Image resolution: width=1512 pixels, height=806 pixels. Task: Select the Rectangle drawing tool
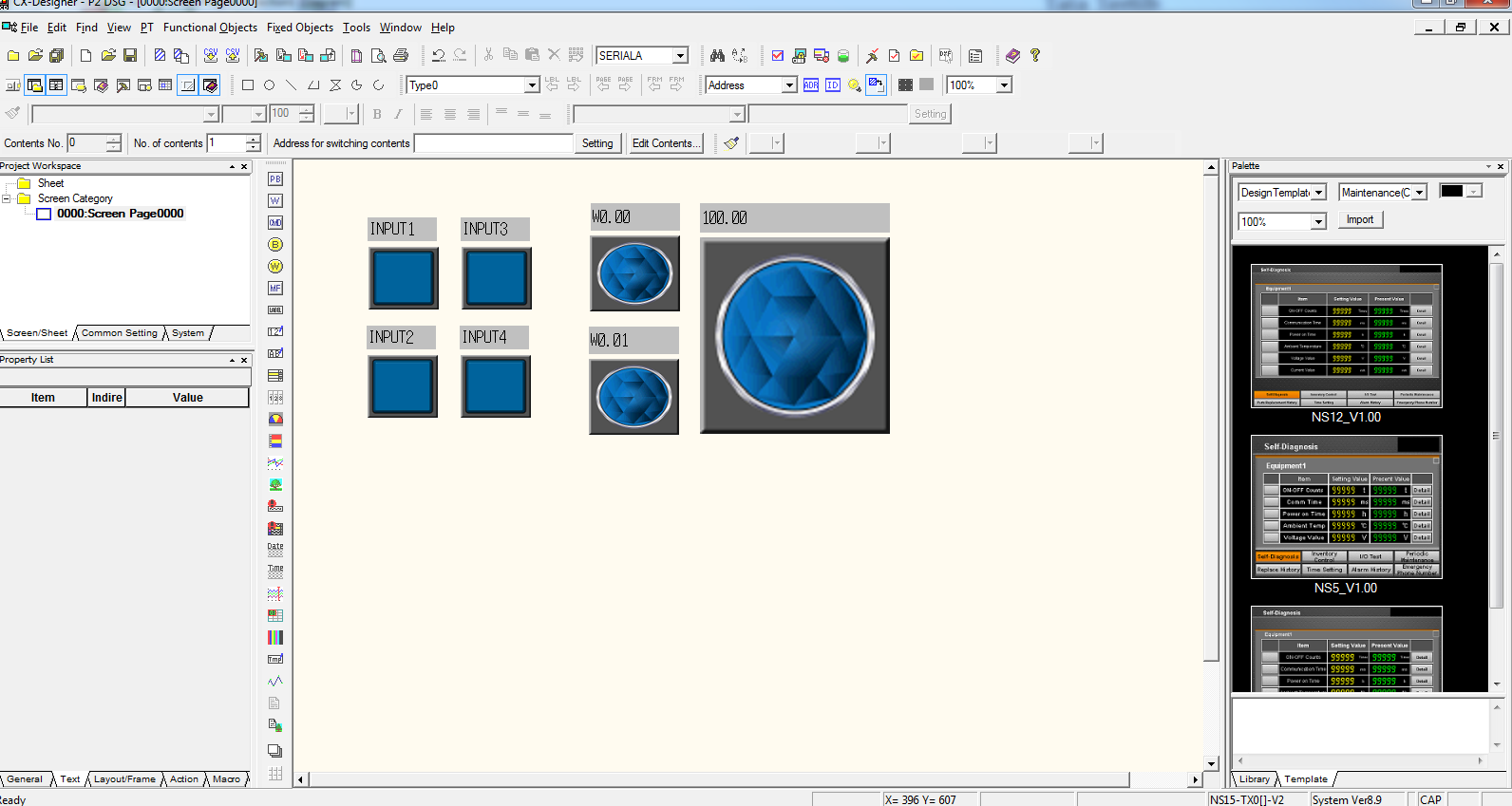(x=248, y=85)
